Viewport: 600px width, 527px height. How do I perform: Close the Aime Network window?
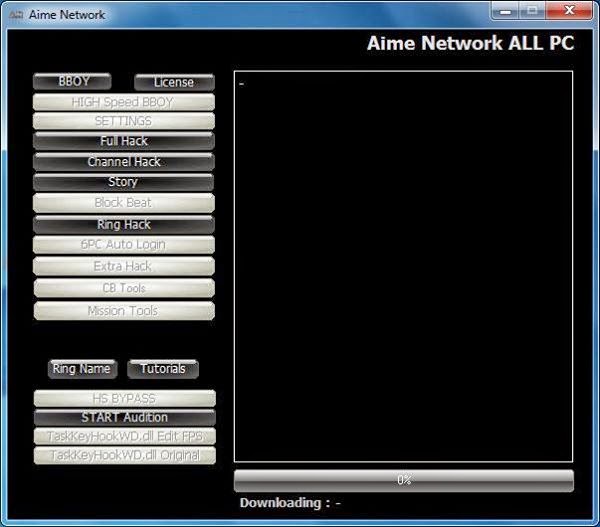(569, 11)
